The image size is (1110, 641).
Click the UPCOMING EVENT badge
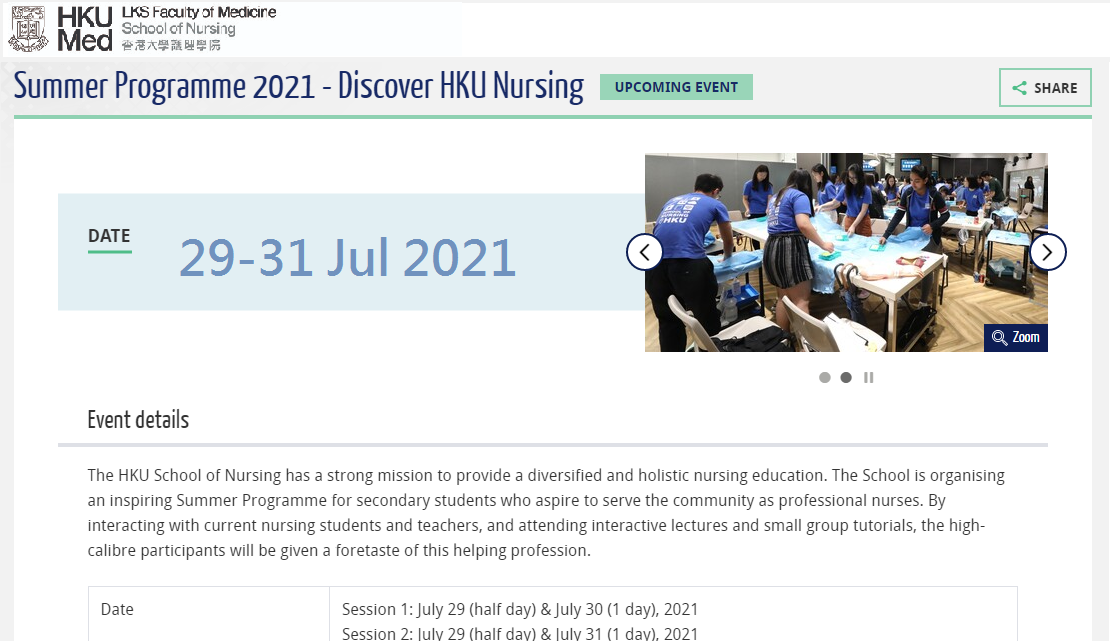(676, 87)
